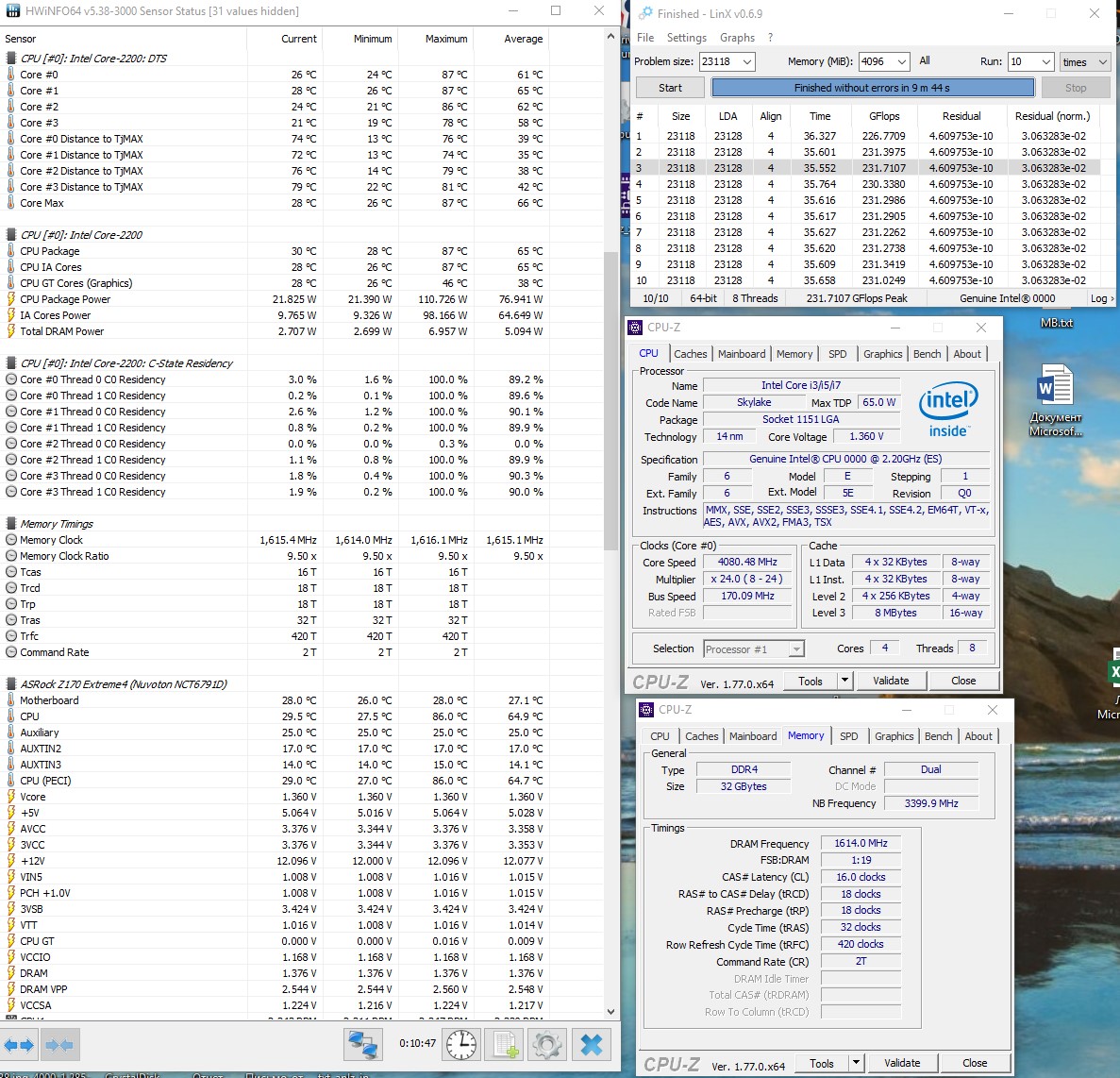Open the Memory (MiB) dropdown in LinX
The image size is (1120, 1078).
(x=901, y=62)
